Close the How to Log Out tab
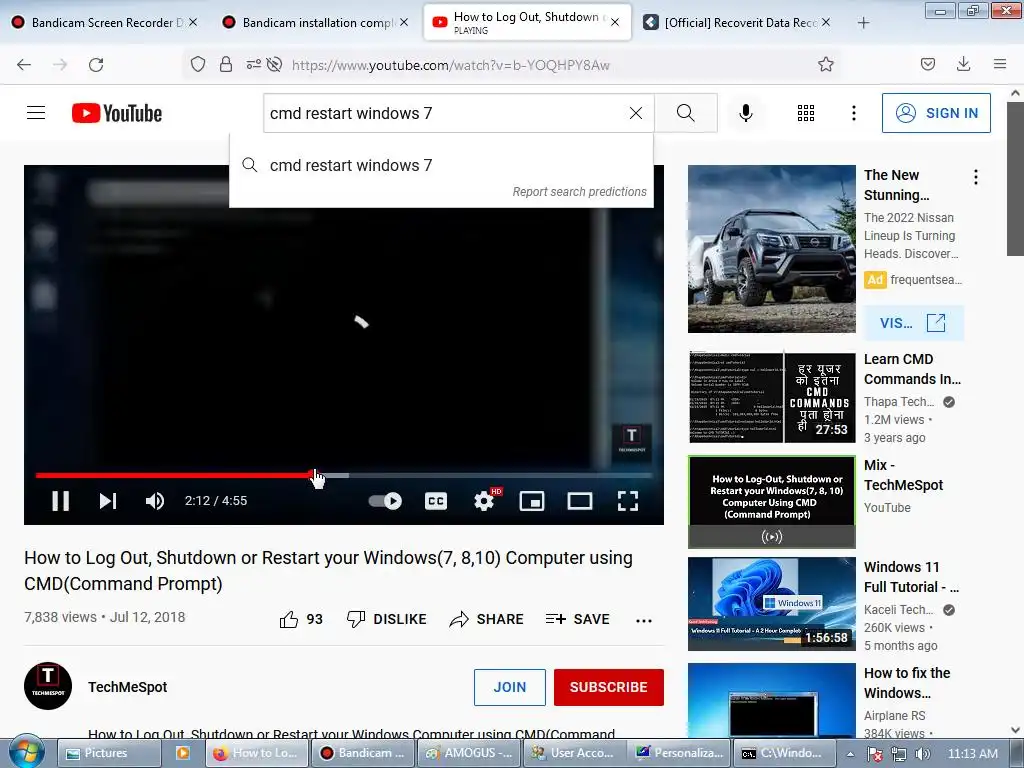Image resolution: width=1024 pixels, height=768 pixels. [615, 22]
